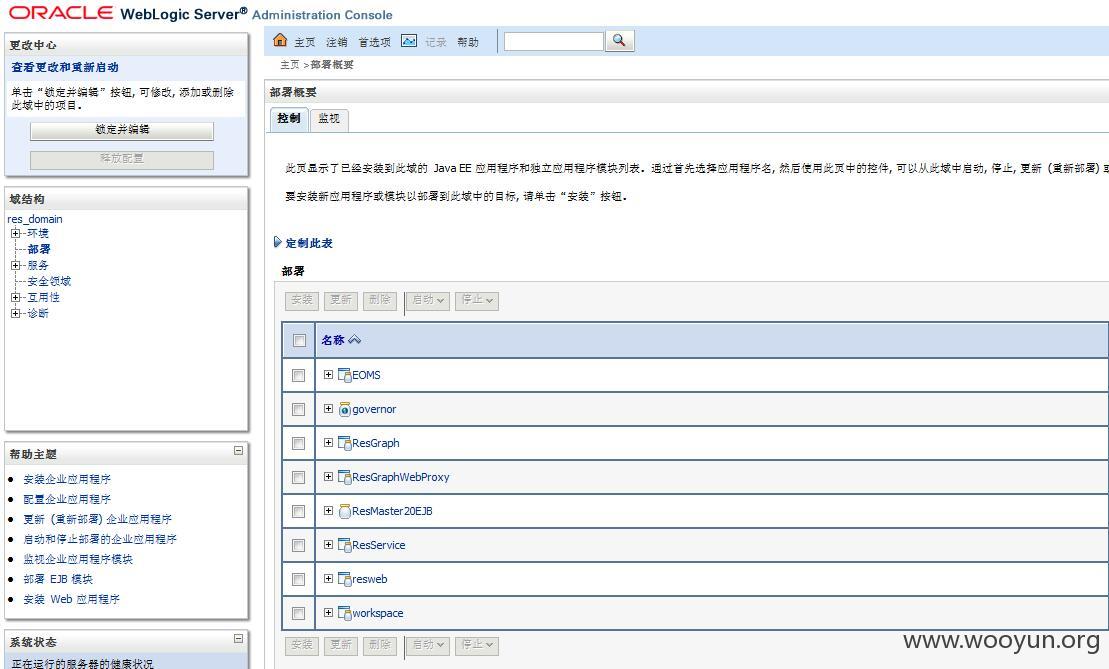Viewport: 1109px width, 669px height.
Task: Check the box for the EOMS row
Action: coord(298,375)
